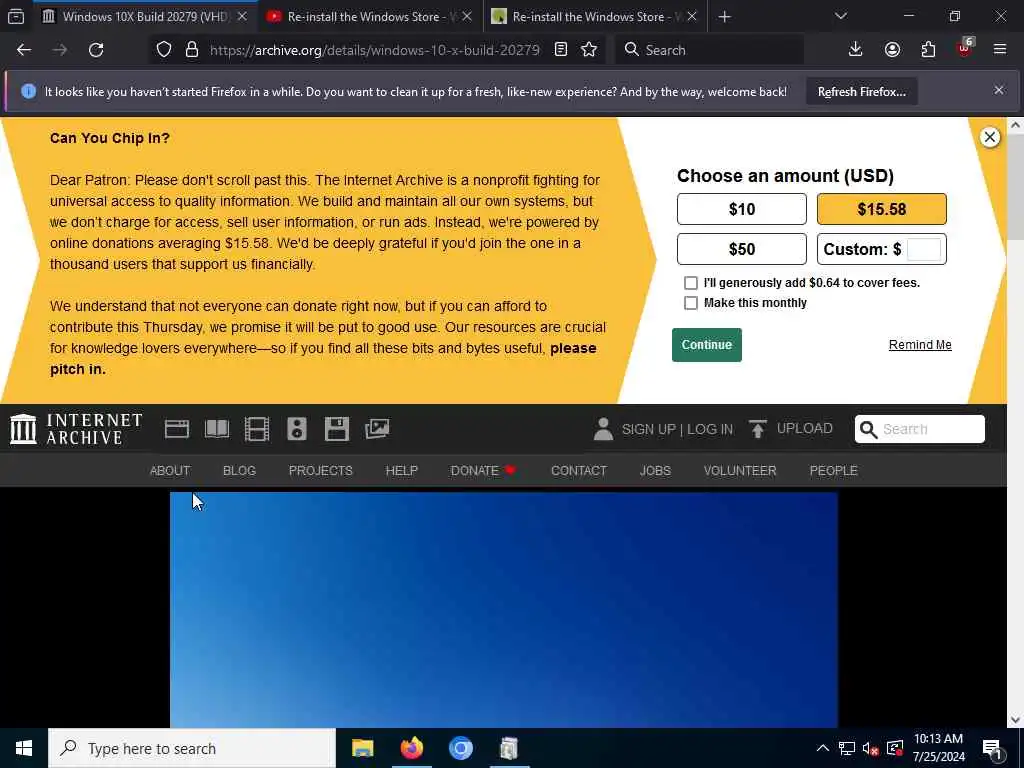The height and width of the screenshot is (768, 1024).
Task: Click the Refresh Firefox... button
Action: [x=861, y=92]
